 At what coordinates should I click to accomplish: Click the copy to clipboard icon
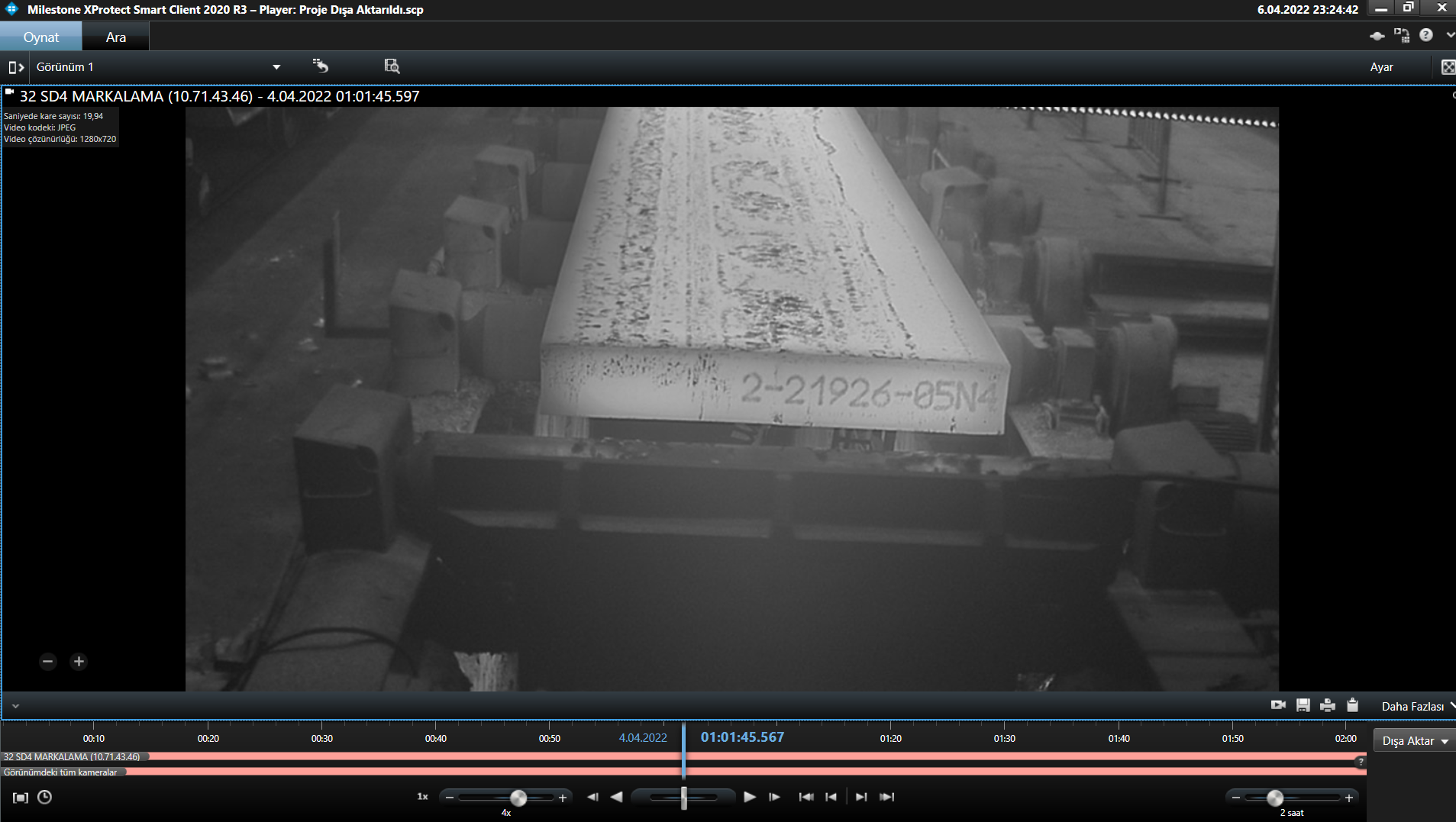[1352, 705]
